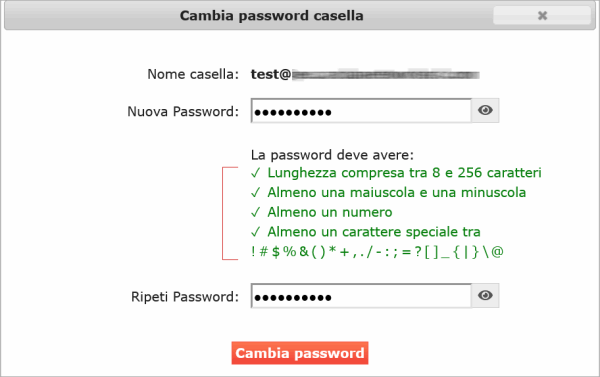This screenshot has height=377, width=600.
Task: Click the Nome casella label
Action: point(193,74)
